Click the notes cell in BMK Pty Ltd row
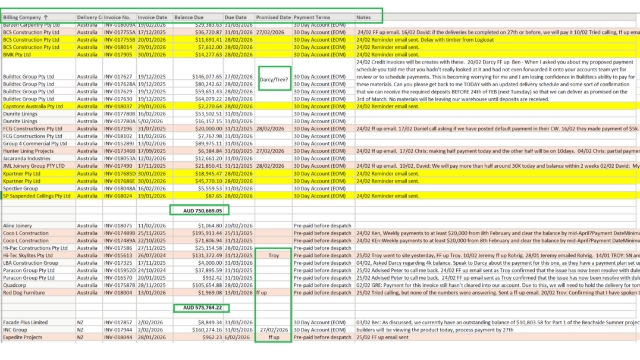 coord(497,54)
